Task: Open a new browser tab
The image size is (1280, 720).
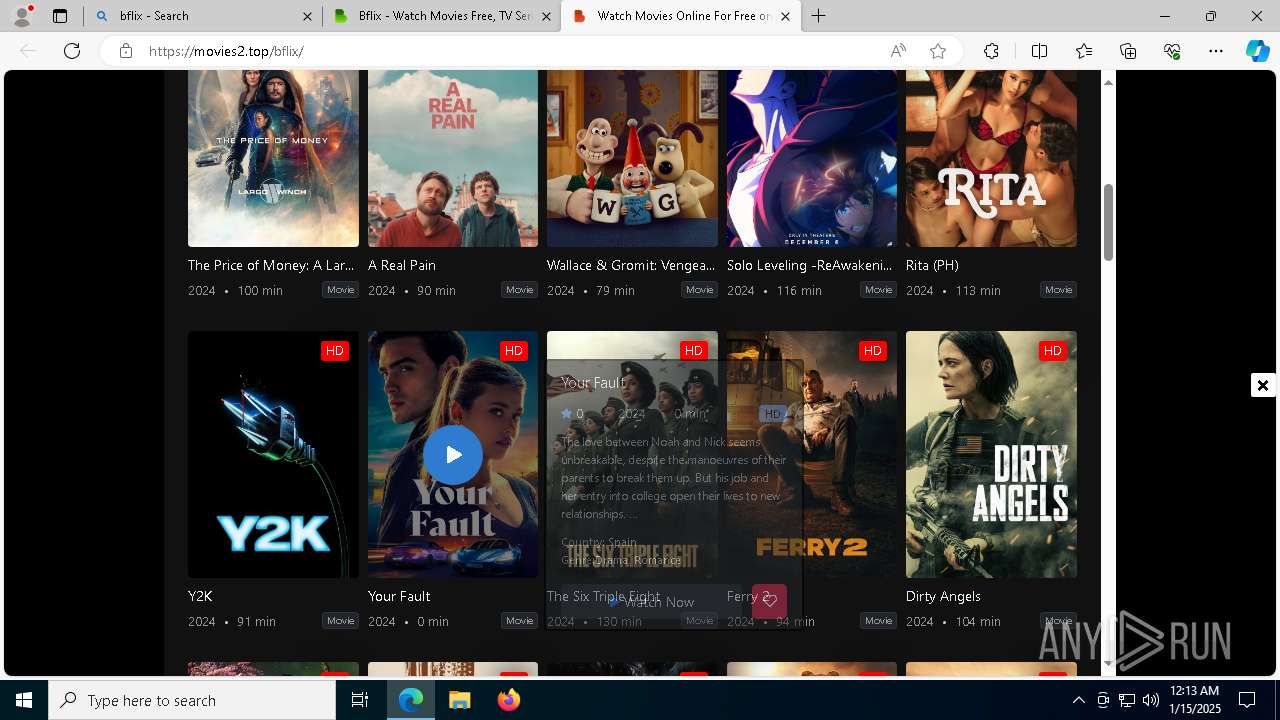Action: click(818, 16)
